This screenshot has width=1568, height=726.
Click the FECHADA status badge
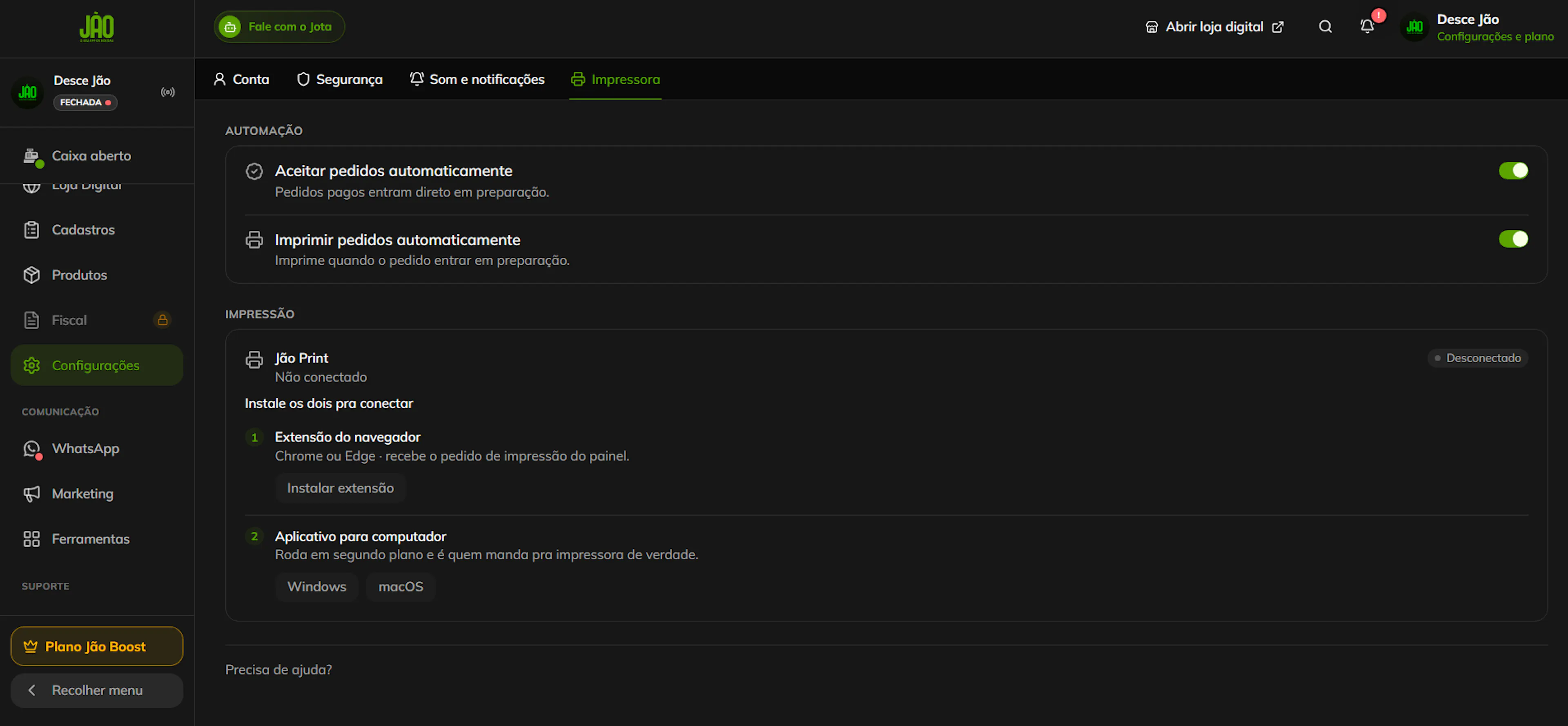(x=85, y=102)
